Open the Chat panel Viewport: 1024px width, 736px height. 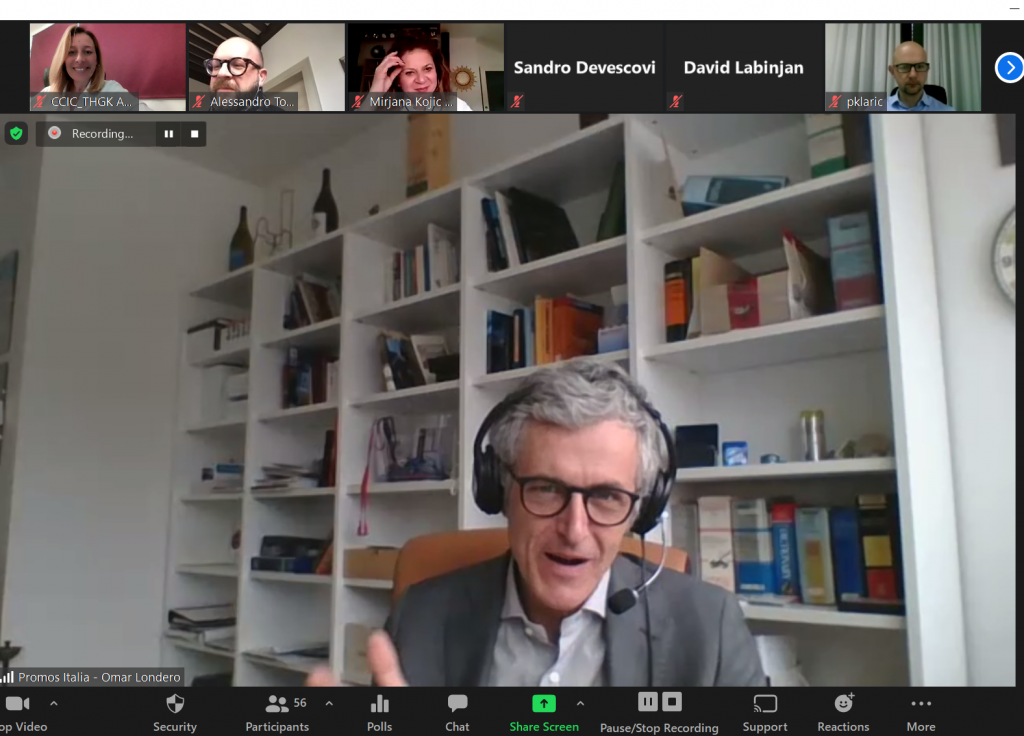pyautogui.click(x=457, y=712)
